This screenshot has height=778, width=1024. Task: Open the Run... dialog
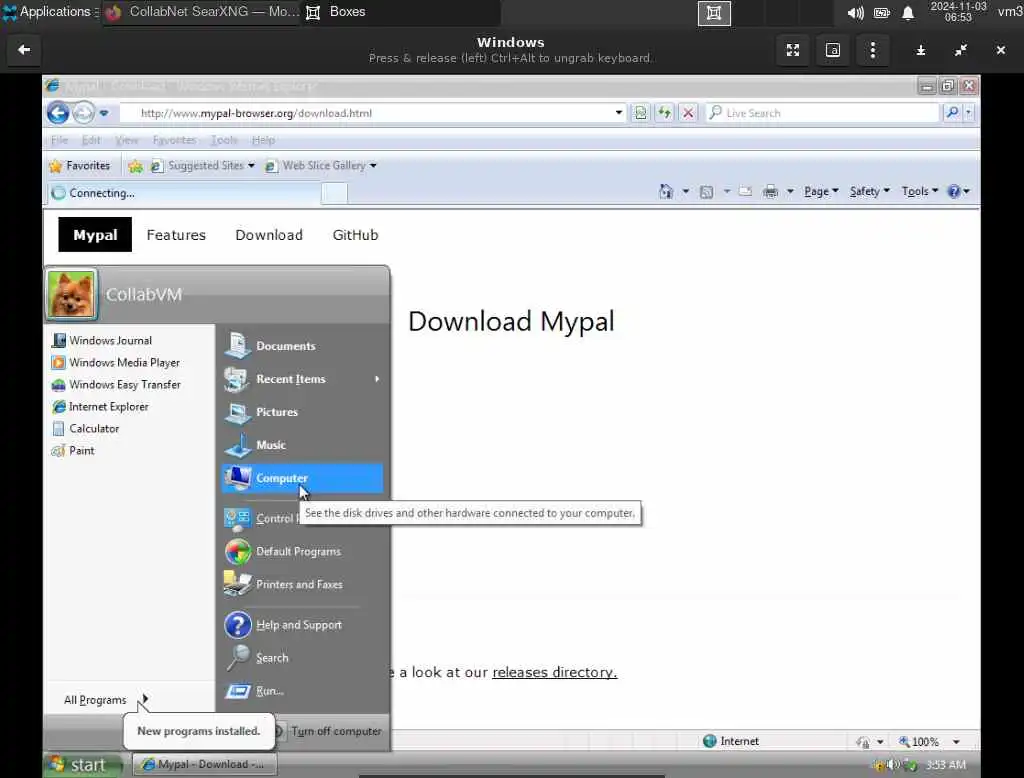[x=302, y=691]
